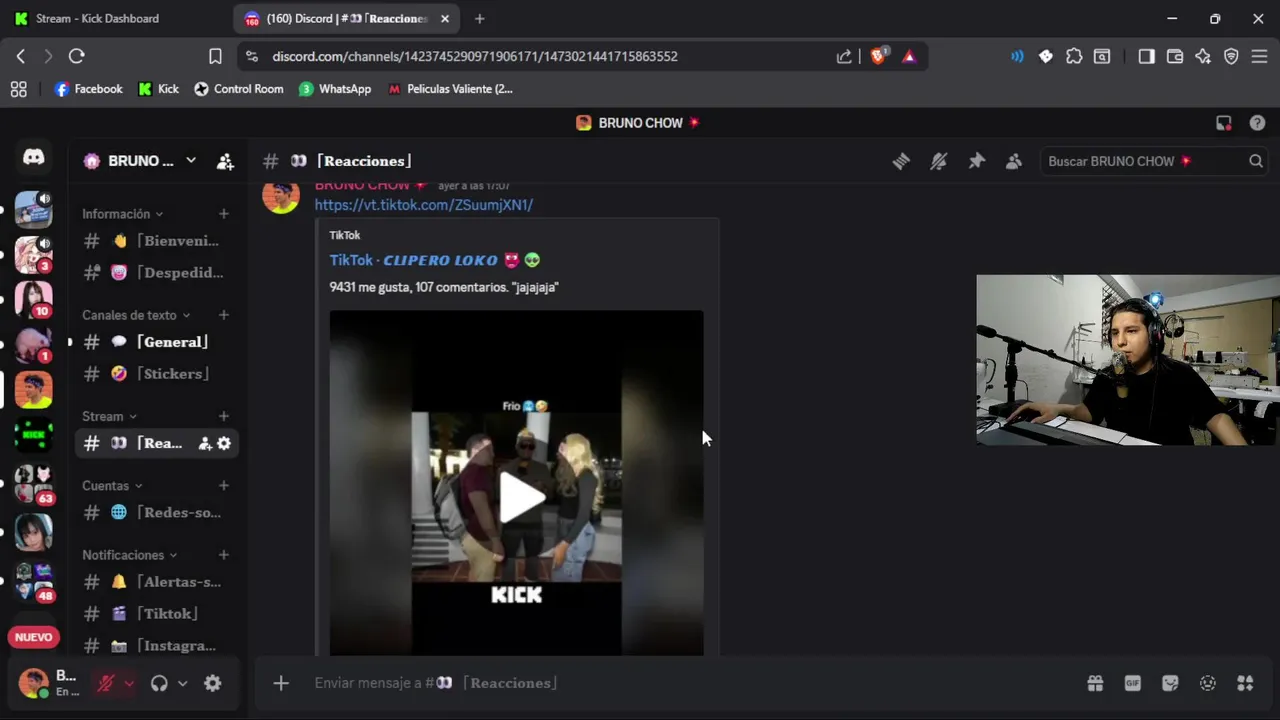Open pinned messages pin icon
This screenshot has height=720, width=1280.
tap(976, 161)
